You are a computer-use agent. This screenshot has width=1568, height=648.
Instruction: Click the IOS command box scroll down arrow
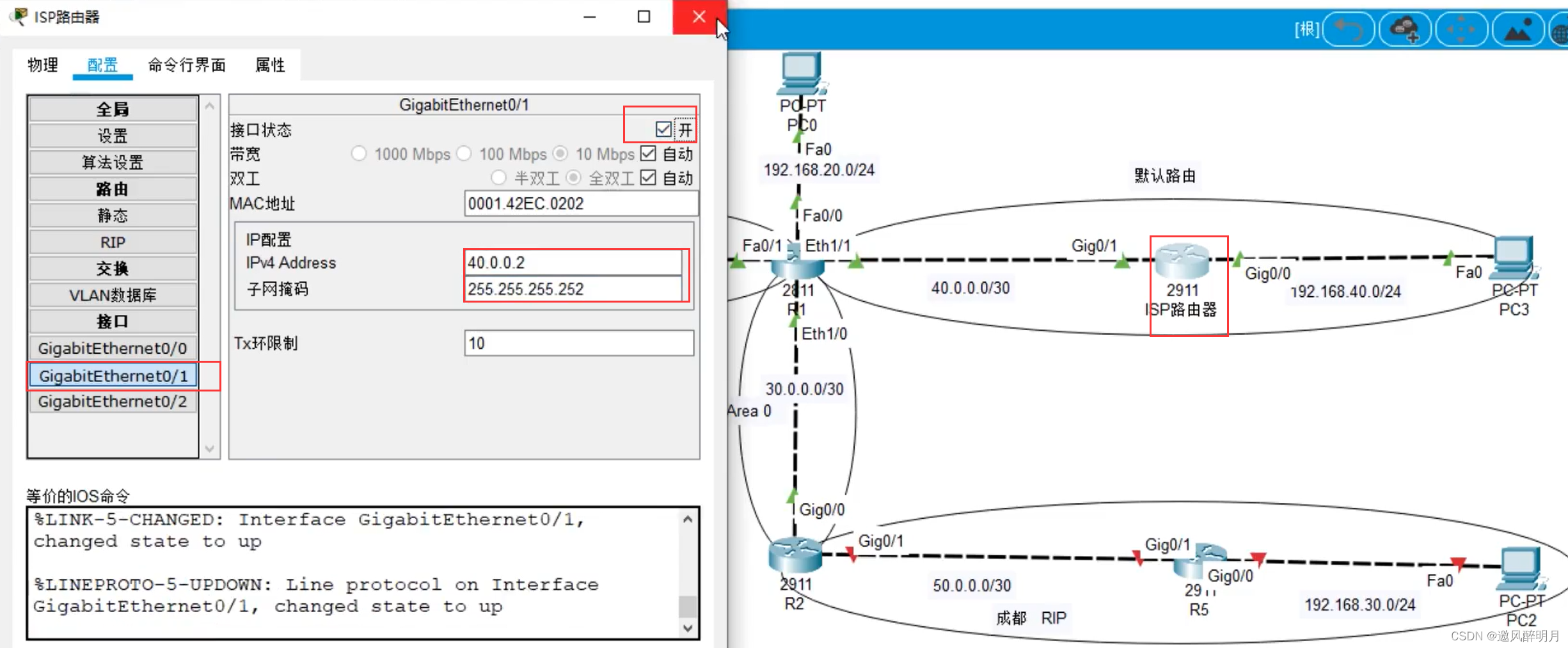click(688, 628)
